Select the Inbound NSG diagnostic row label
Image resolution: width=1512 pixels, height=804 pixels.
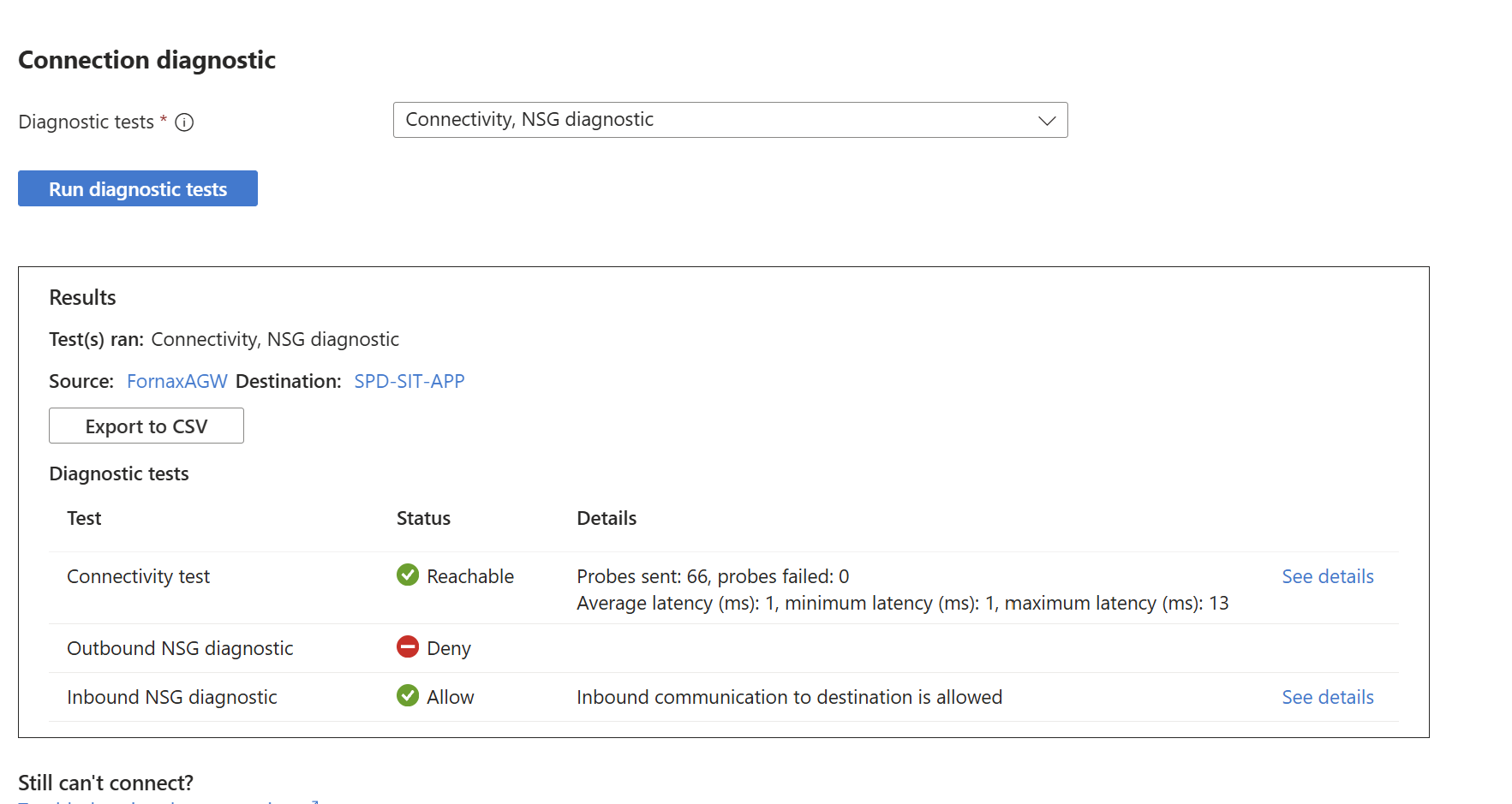171,697
